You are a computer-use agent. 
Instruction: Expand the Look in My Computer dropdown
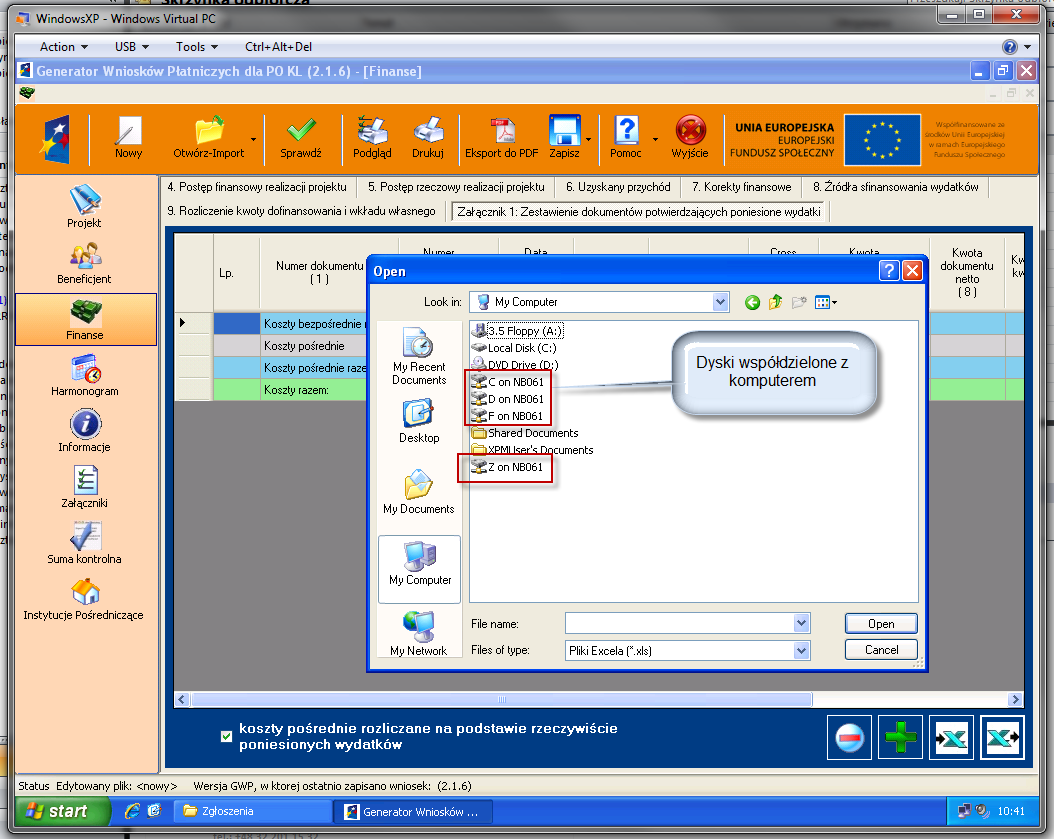(720, 302)
